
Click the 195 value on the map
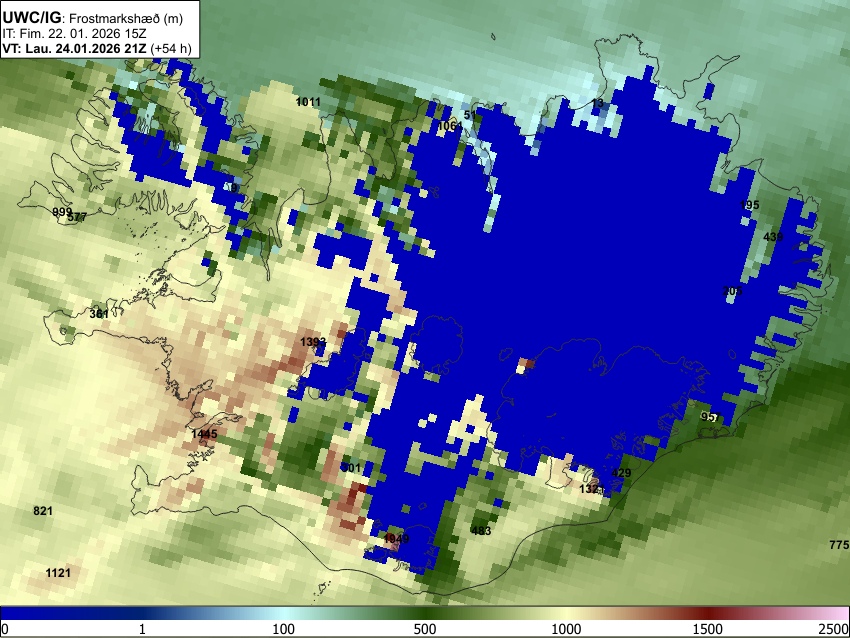[x=750, y=205]
